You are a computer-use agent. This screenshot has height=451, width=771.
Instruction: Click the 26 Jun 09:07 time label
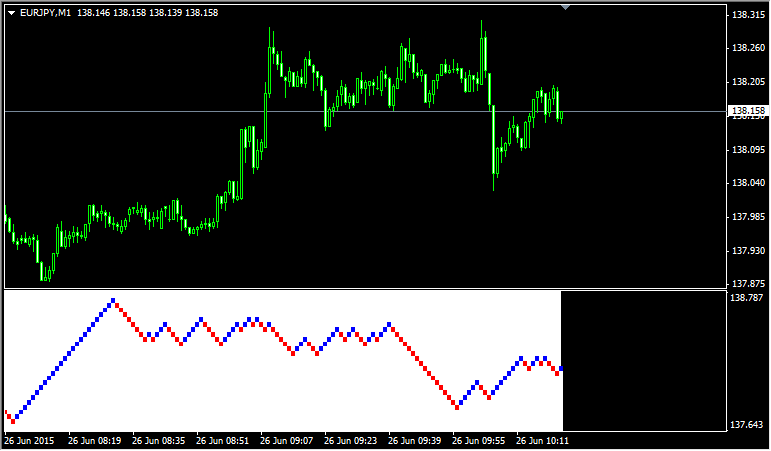286,441
